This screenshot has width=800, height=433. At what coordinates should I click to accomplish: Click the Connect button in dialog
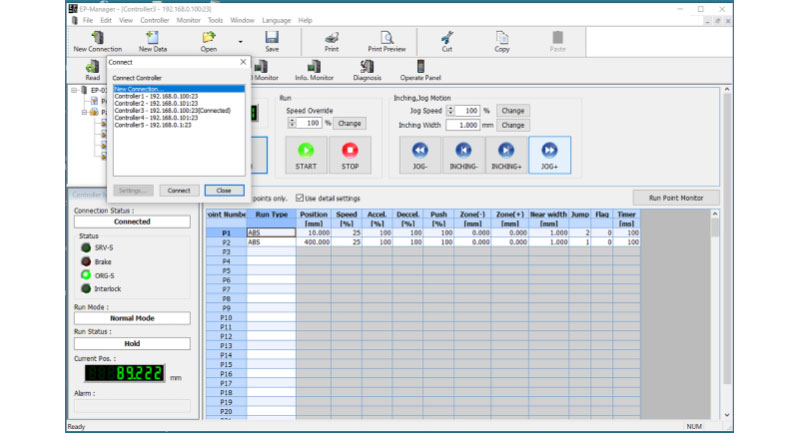coord(179,190)
